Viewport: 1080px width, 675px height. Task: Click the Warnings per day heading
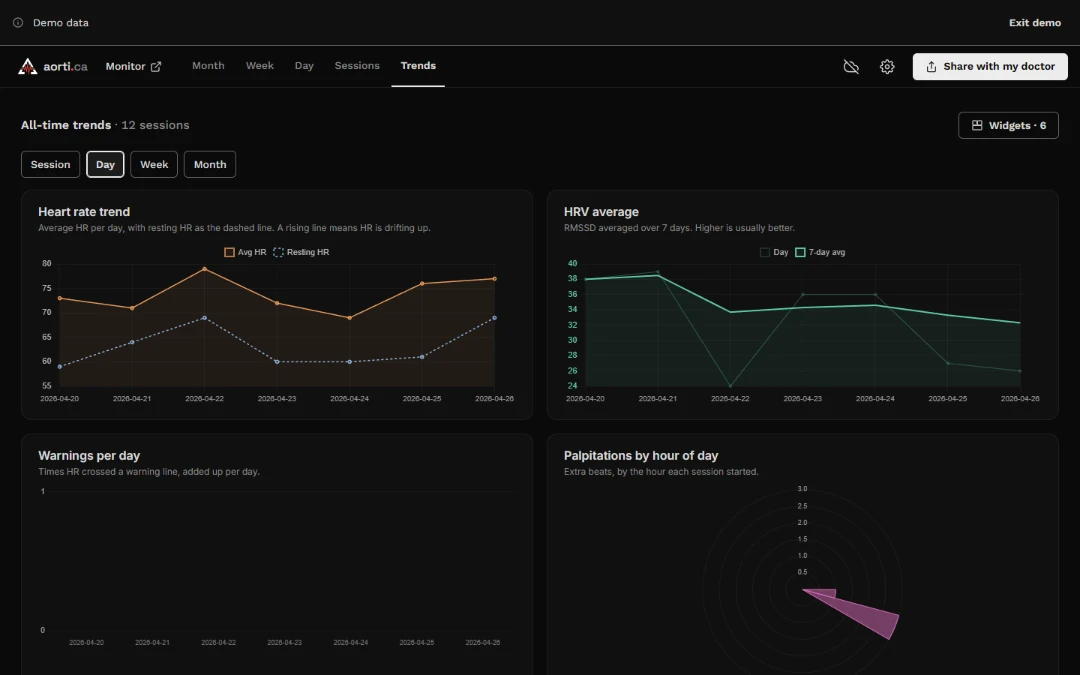point(89,455)
